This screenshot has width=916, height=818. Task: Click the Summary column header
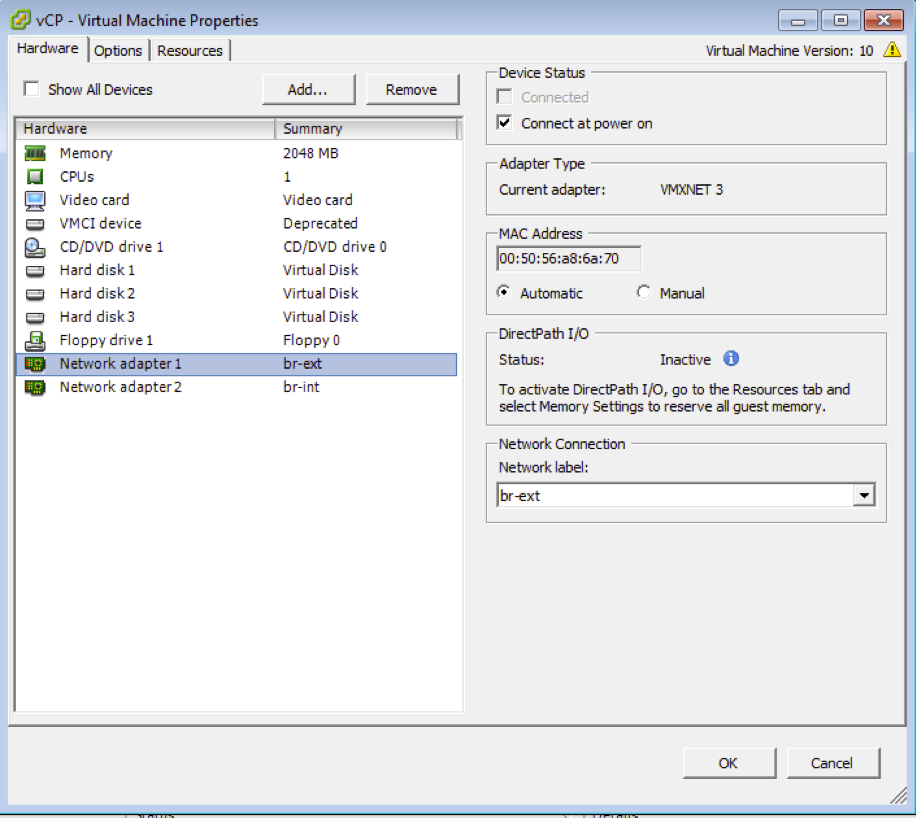(366, 129)
